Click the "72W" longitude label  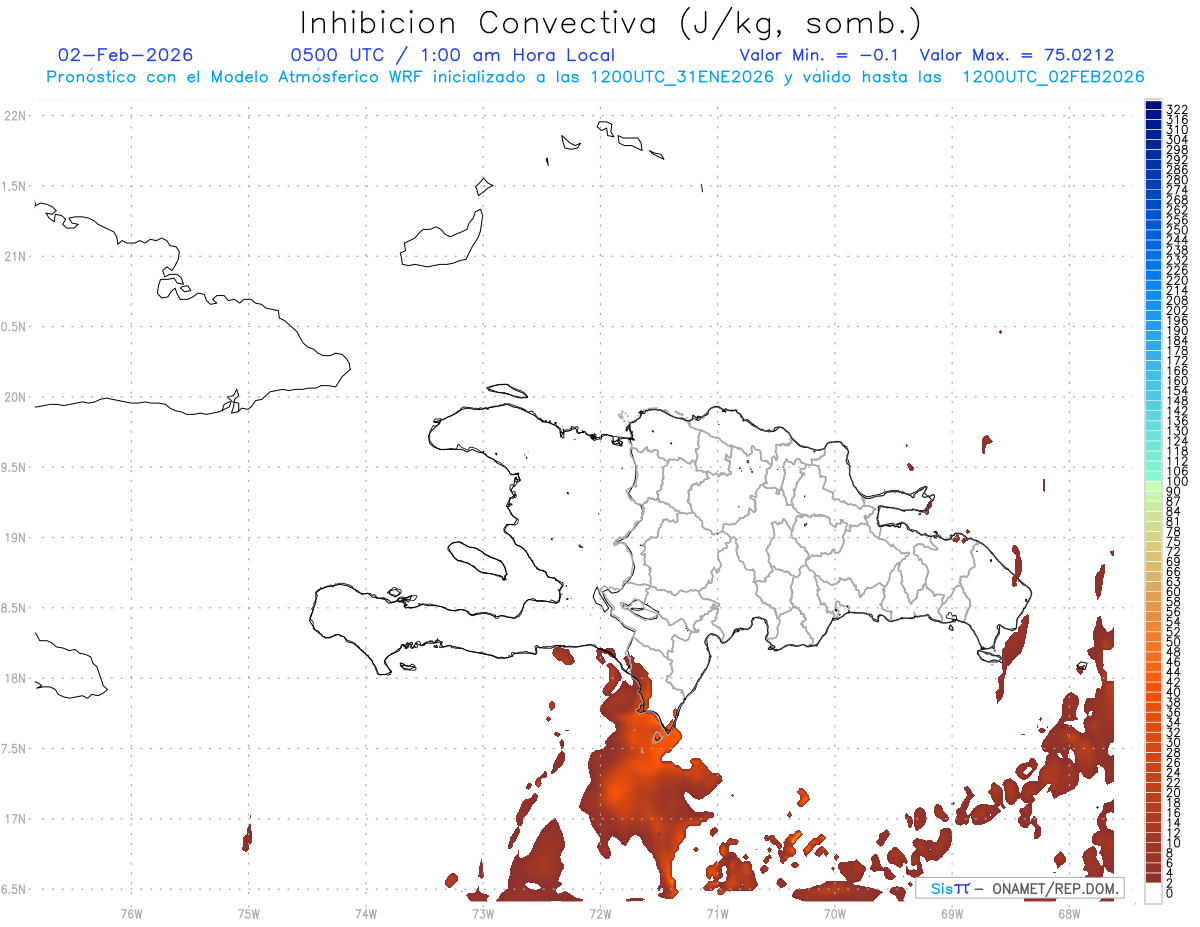(x=600, y=912)
